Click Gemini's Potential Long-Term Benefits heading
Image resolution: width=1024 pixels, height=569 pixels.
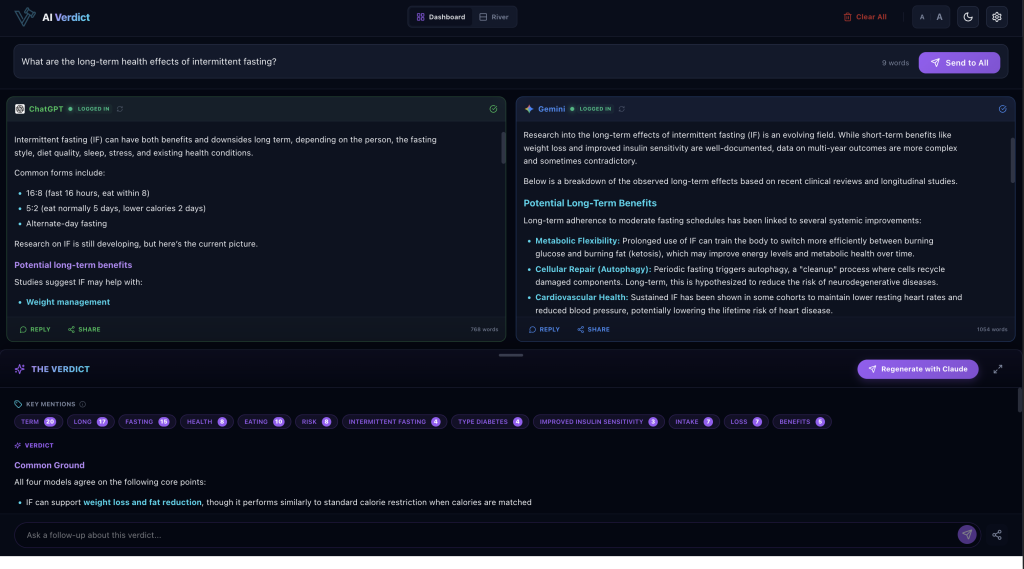click(590, 203)
